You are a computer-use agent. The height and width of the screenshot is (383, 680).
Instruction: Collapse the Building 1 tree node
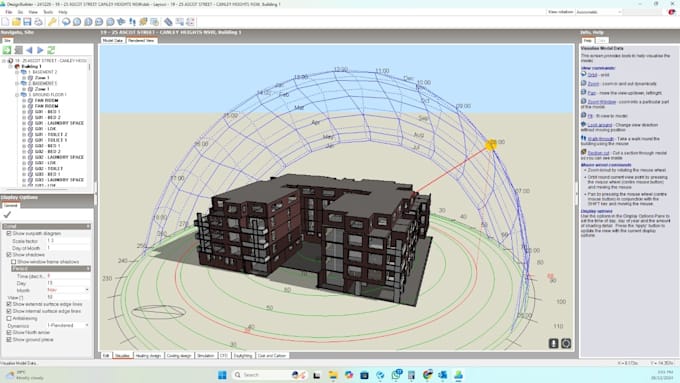[x=11, y=66]
